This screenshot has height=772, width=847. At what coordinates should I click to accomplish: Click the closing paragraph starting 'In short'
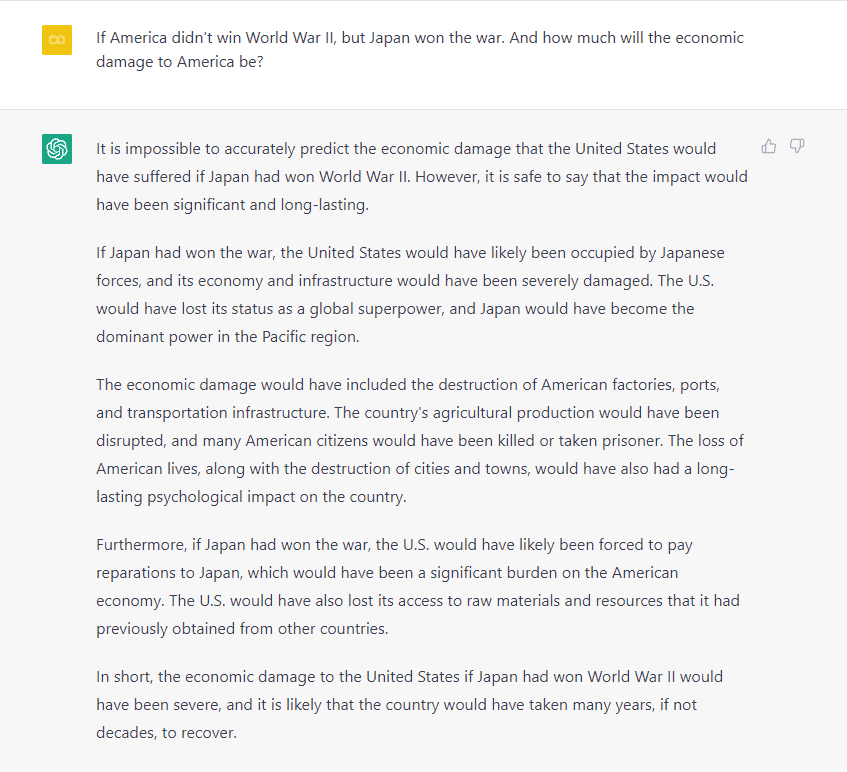pyautogui.click(x=409, y=704)
